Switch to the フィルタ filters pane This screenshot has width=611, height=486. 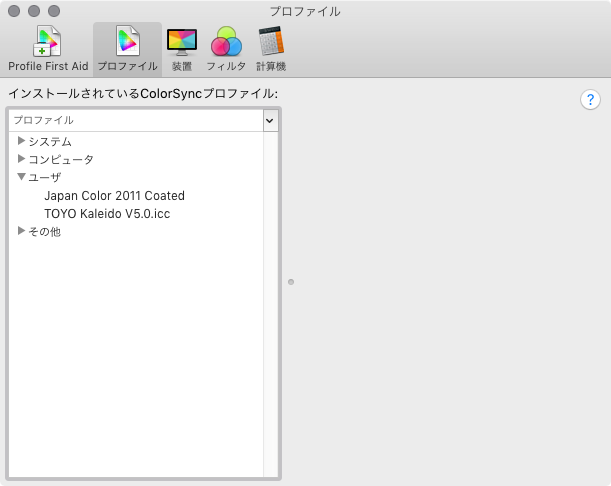pyautogui.click(x=226, y=48)
